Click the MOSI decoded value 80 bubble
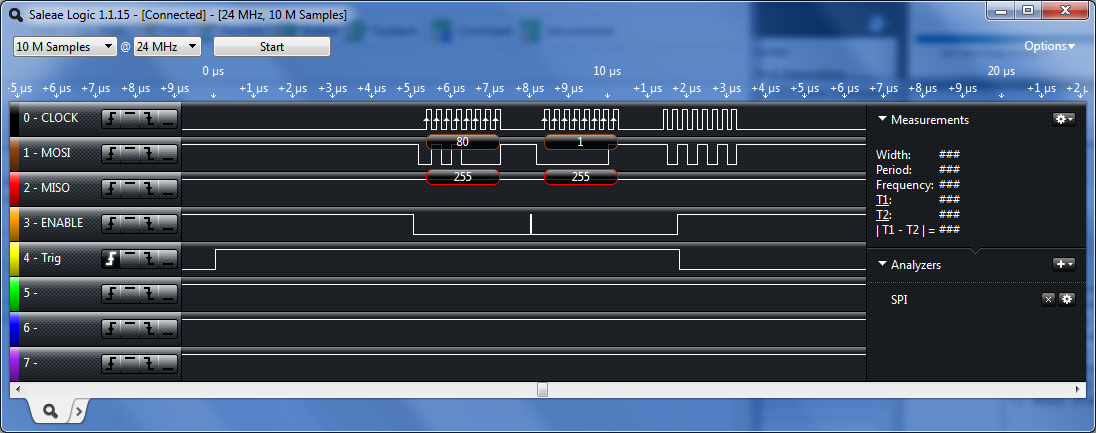 click(x=462, y=142)
